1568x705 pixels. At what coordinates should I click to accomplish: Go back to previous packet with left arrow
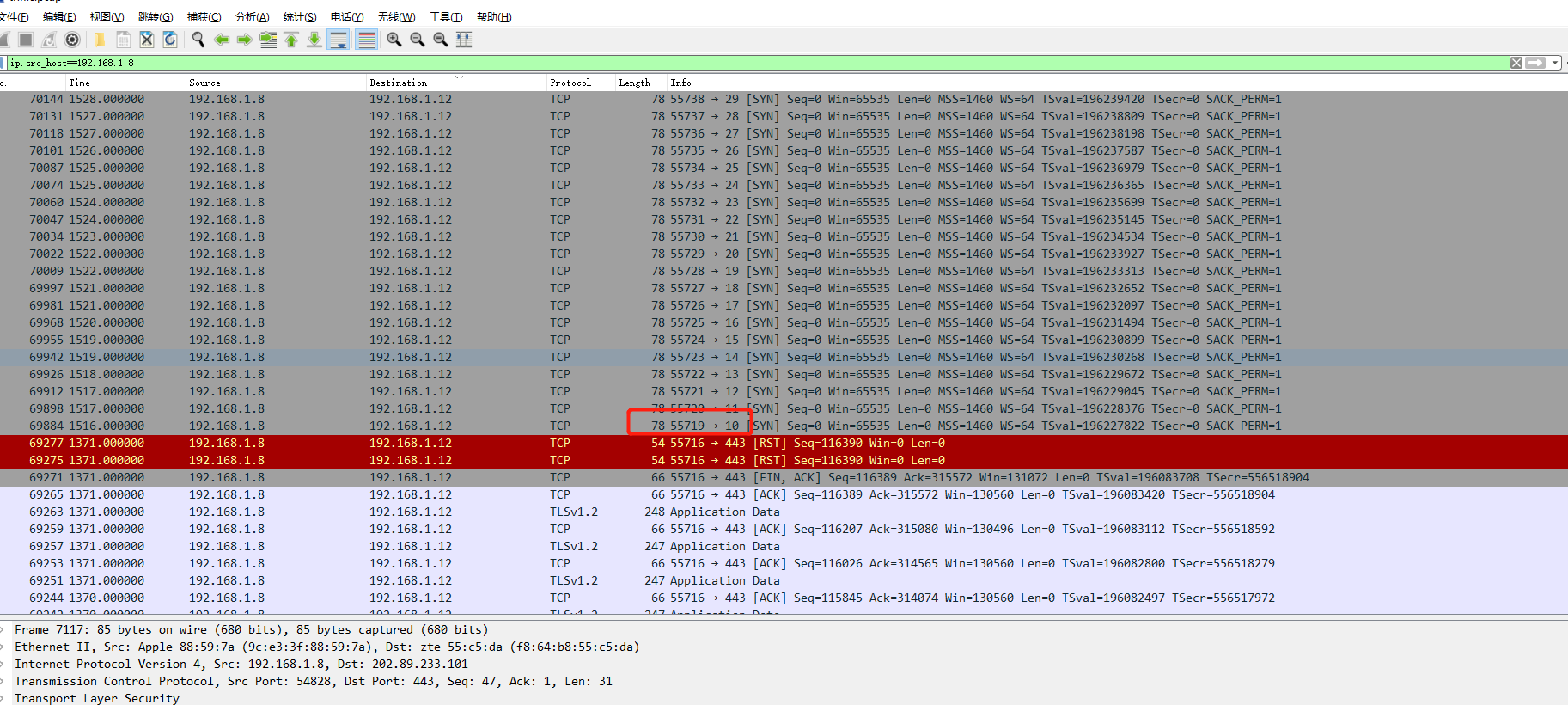(222, 40)
